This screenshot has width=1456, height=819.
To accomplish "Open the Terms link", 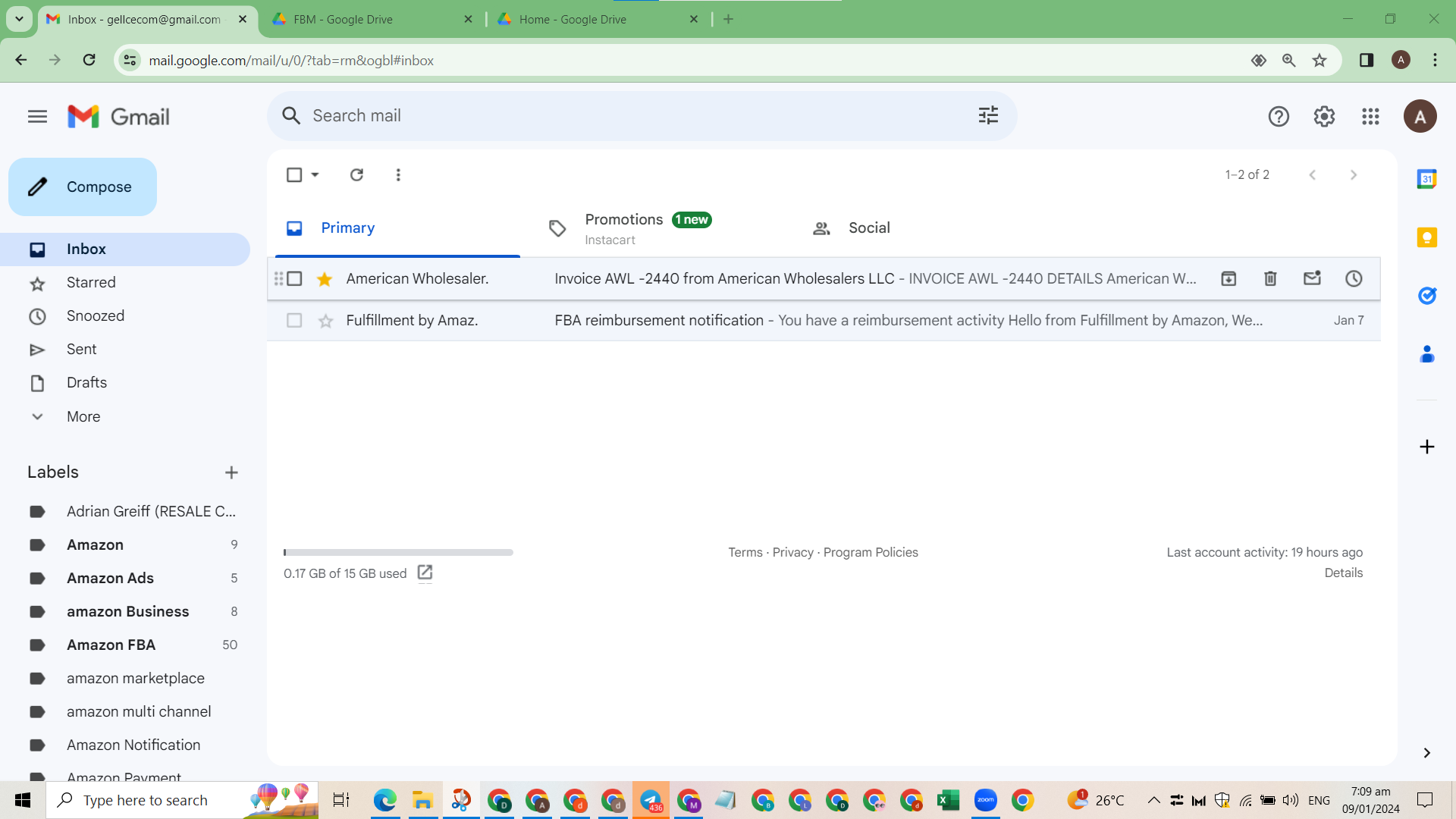I will 745,552.
